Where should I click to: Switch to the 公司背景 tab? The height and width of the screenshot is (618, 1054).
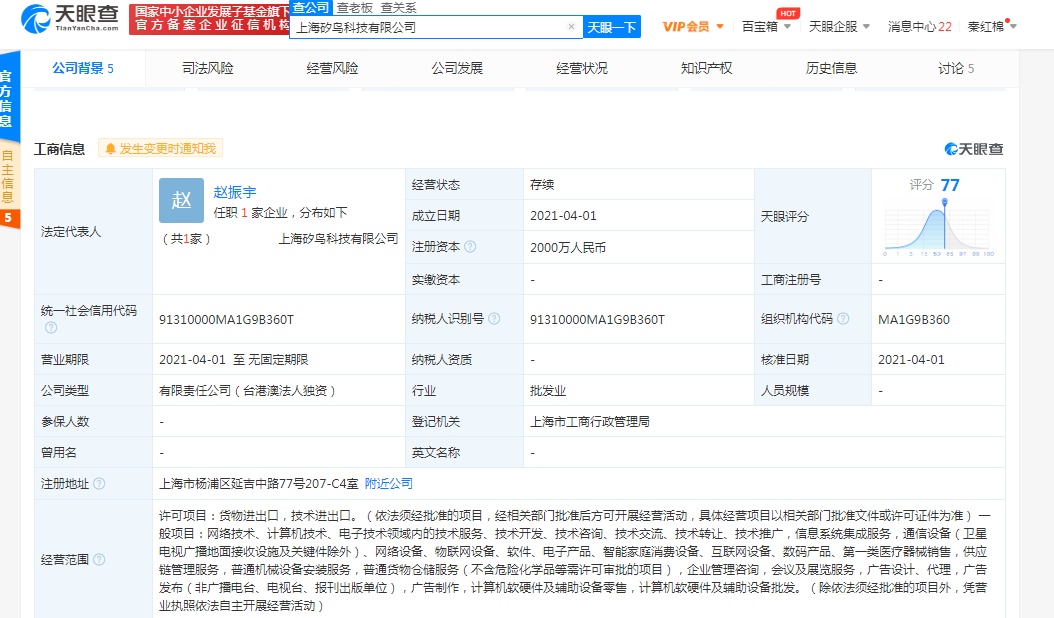point(83,68)
